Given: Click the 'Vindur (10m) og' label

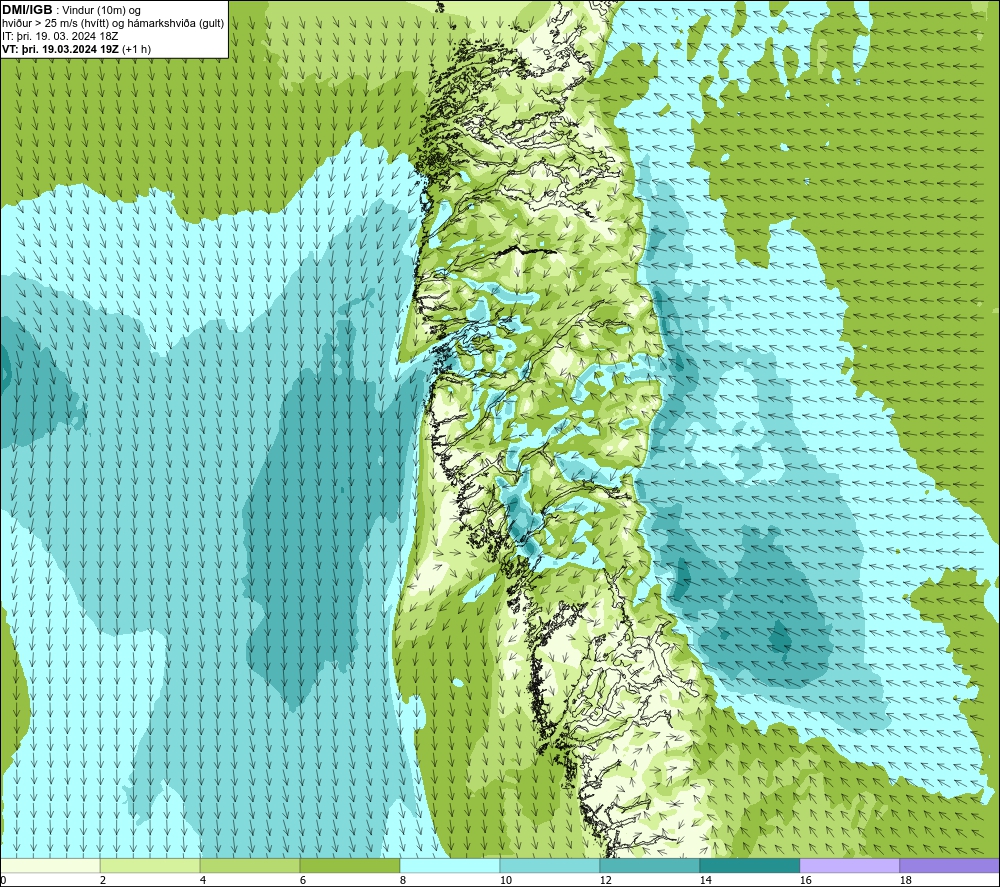Looking at the screenshot, I should (103, 11).
